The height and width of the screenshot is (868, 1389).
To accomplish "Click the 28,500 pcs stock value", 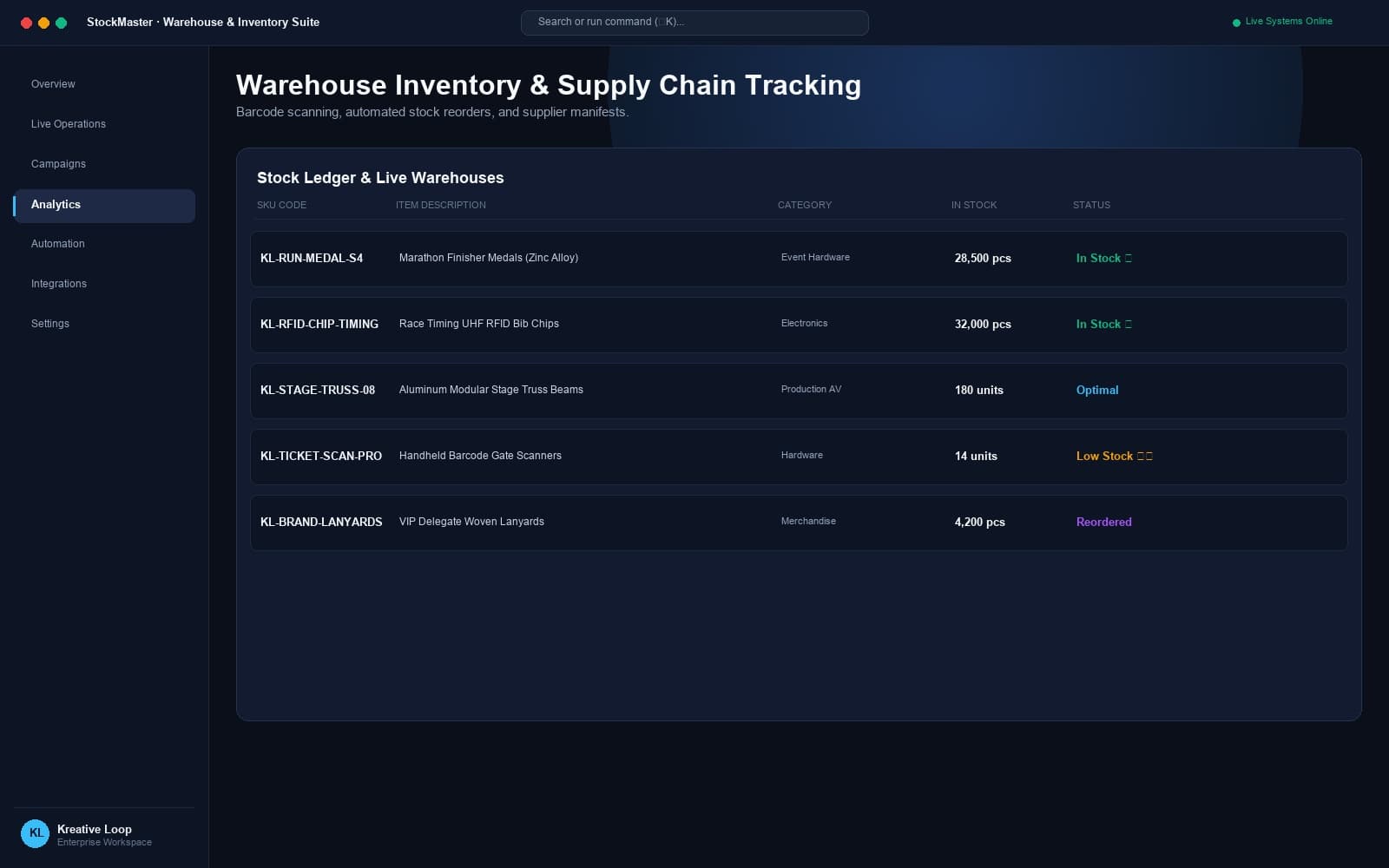I will tap(983, 259).
